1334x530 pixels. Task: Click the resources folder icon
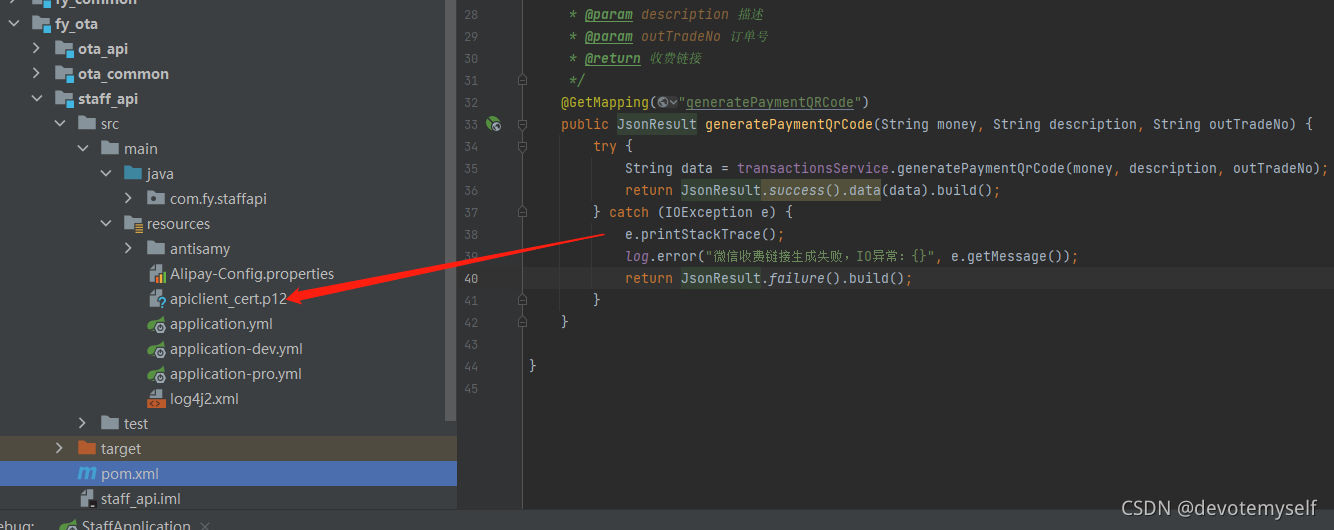click(x=133, y=224)
